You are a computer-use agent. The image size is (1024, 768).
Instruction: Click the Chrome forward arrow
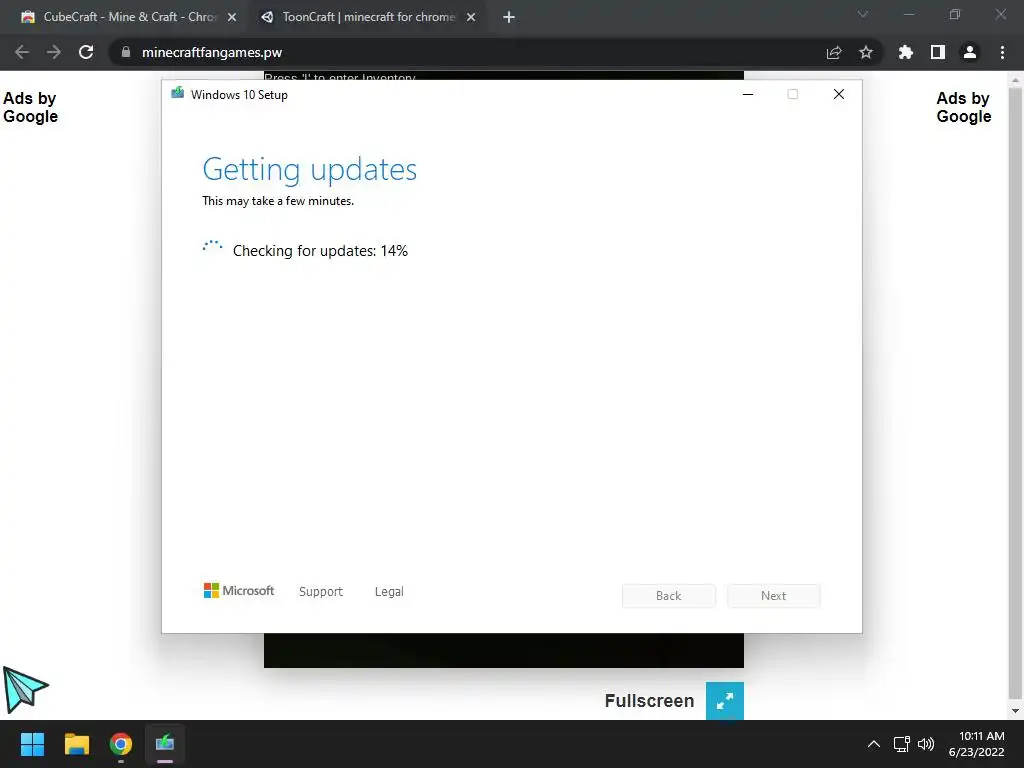pos(54,52)
